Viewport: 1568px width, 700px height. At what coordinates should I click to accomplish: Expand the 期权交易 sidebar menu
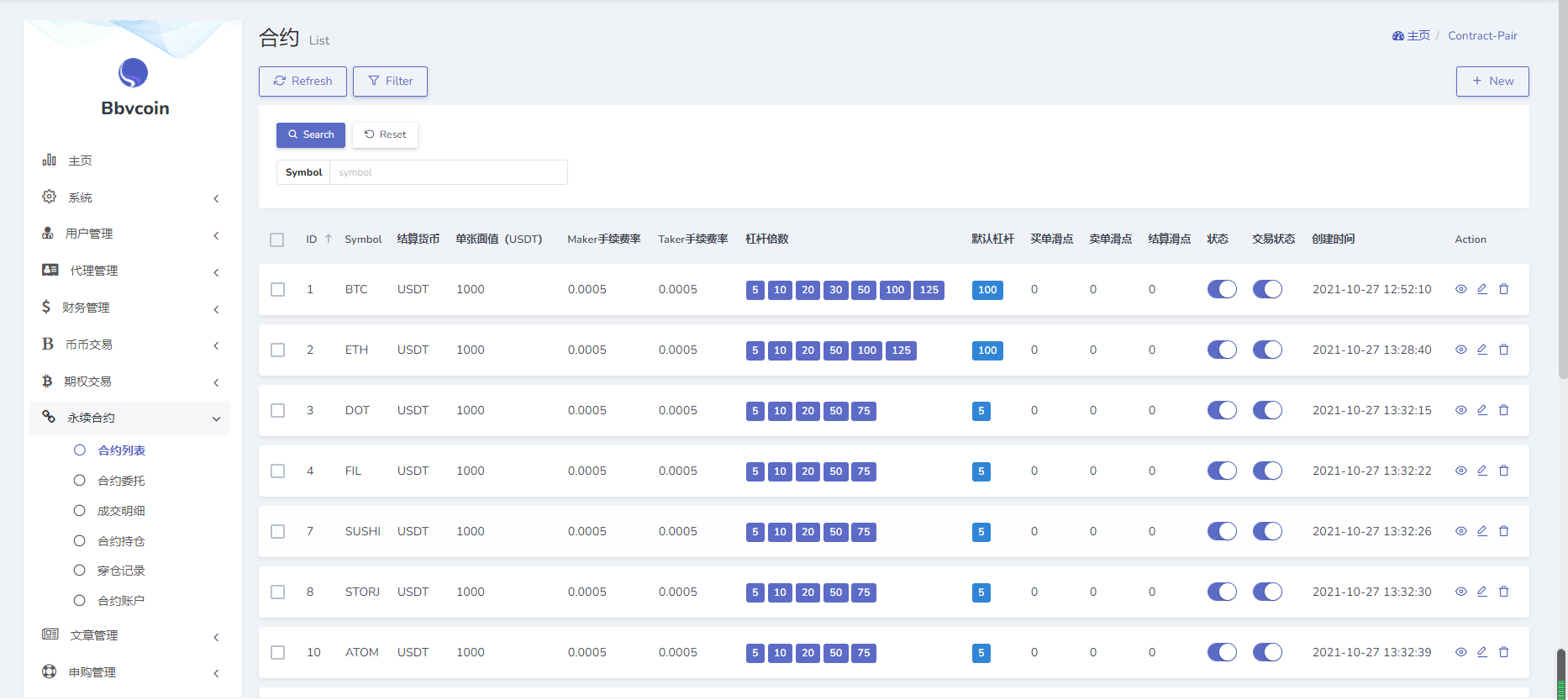[130, 382]
